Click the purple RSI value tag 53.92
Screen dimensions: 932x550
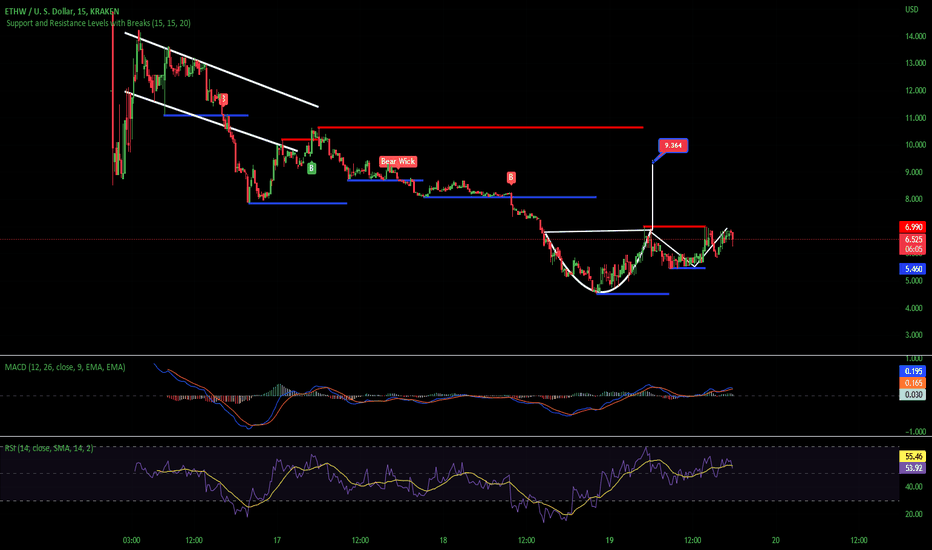tap(914, 468)
